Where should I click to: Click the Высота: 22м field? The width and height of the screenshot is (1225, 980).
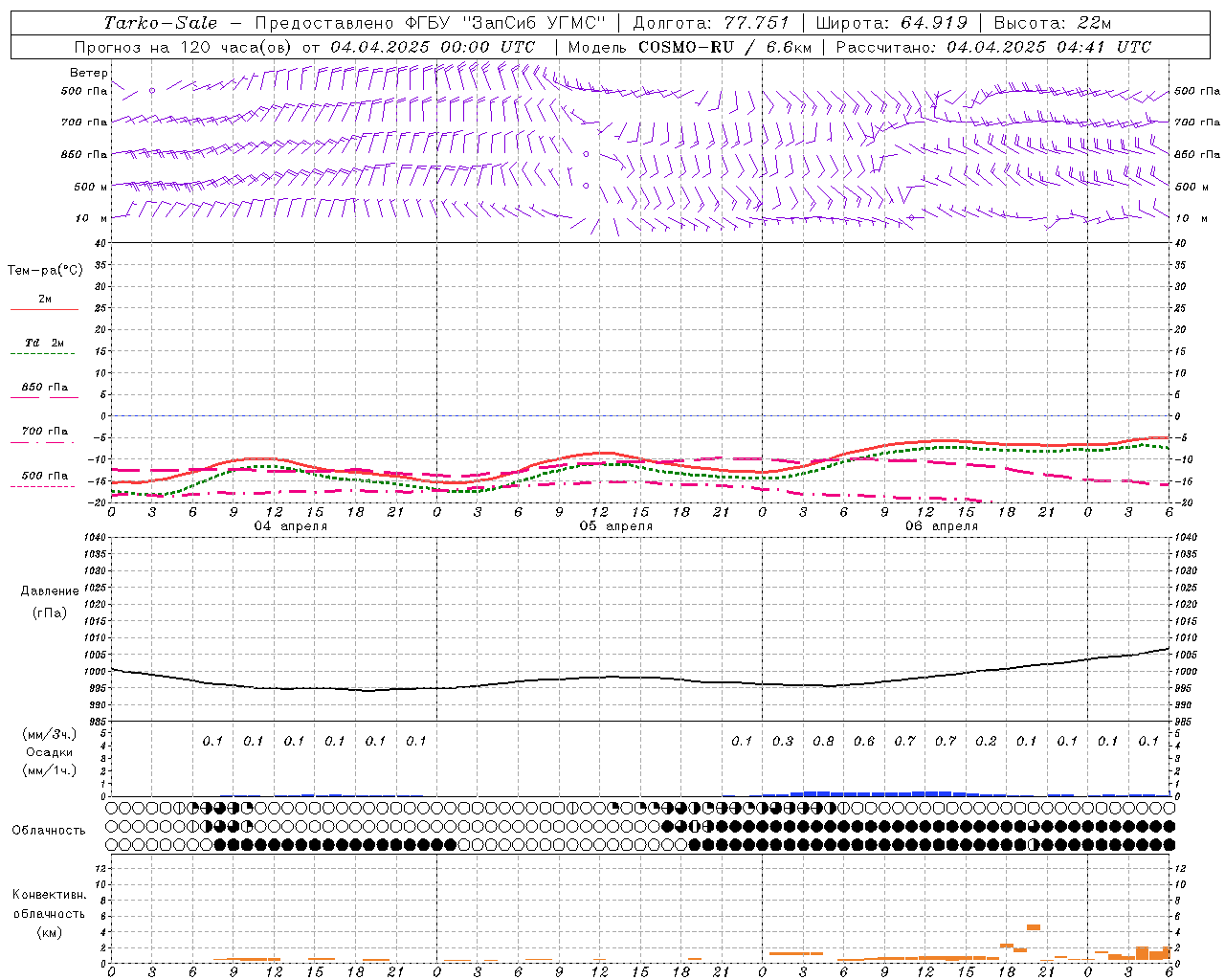[x=1053, y=23]
